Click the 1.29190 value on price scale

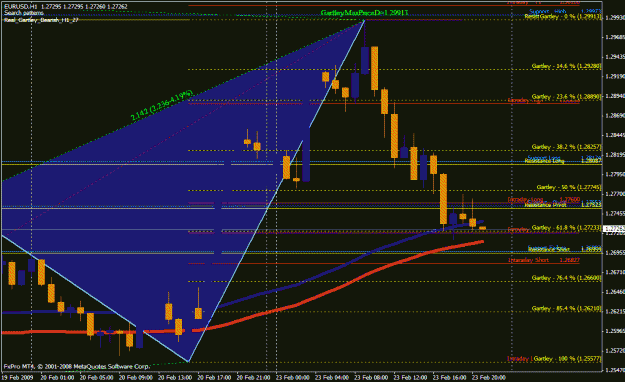click(x=614, y=76)
